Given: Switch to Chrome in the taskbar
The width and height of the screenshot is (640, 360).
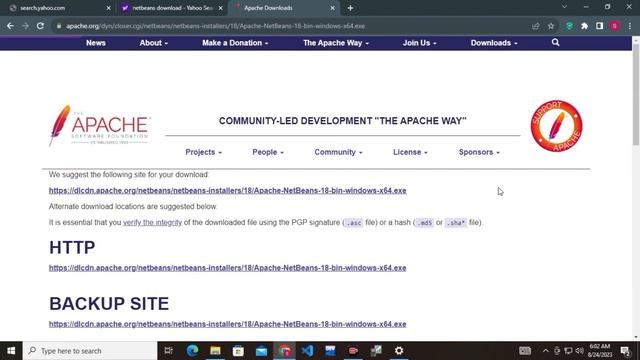Looking at the screenshot, I should click(x=285, y=351).
